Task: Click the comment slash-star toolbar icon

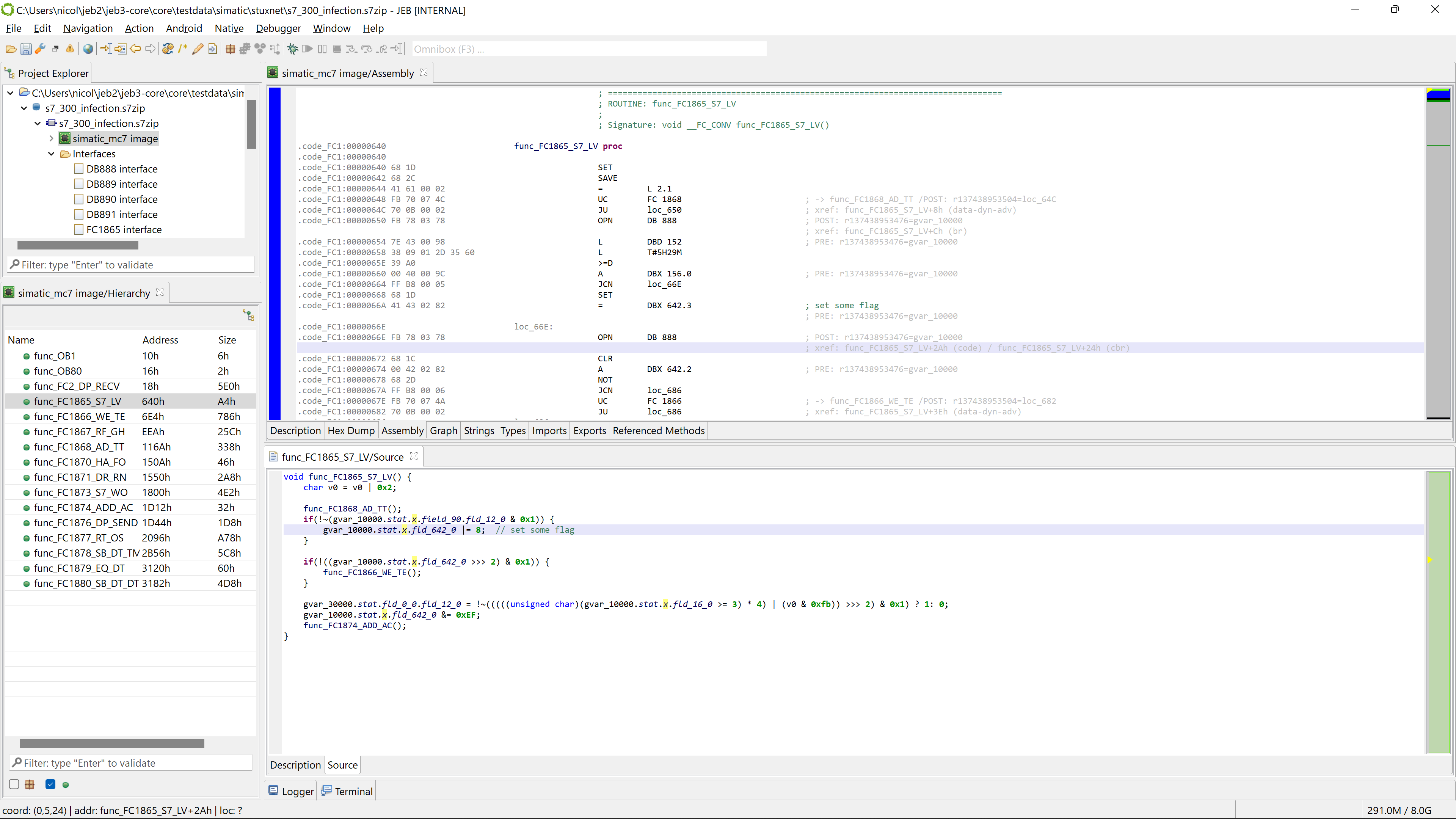Action: [x=182, y=49]
